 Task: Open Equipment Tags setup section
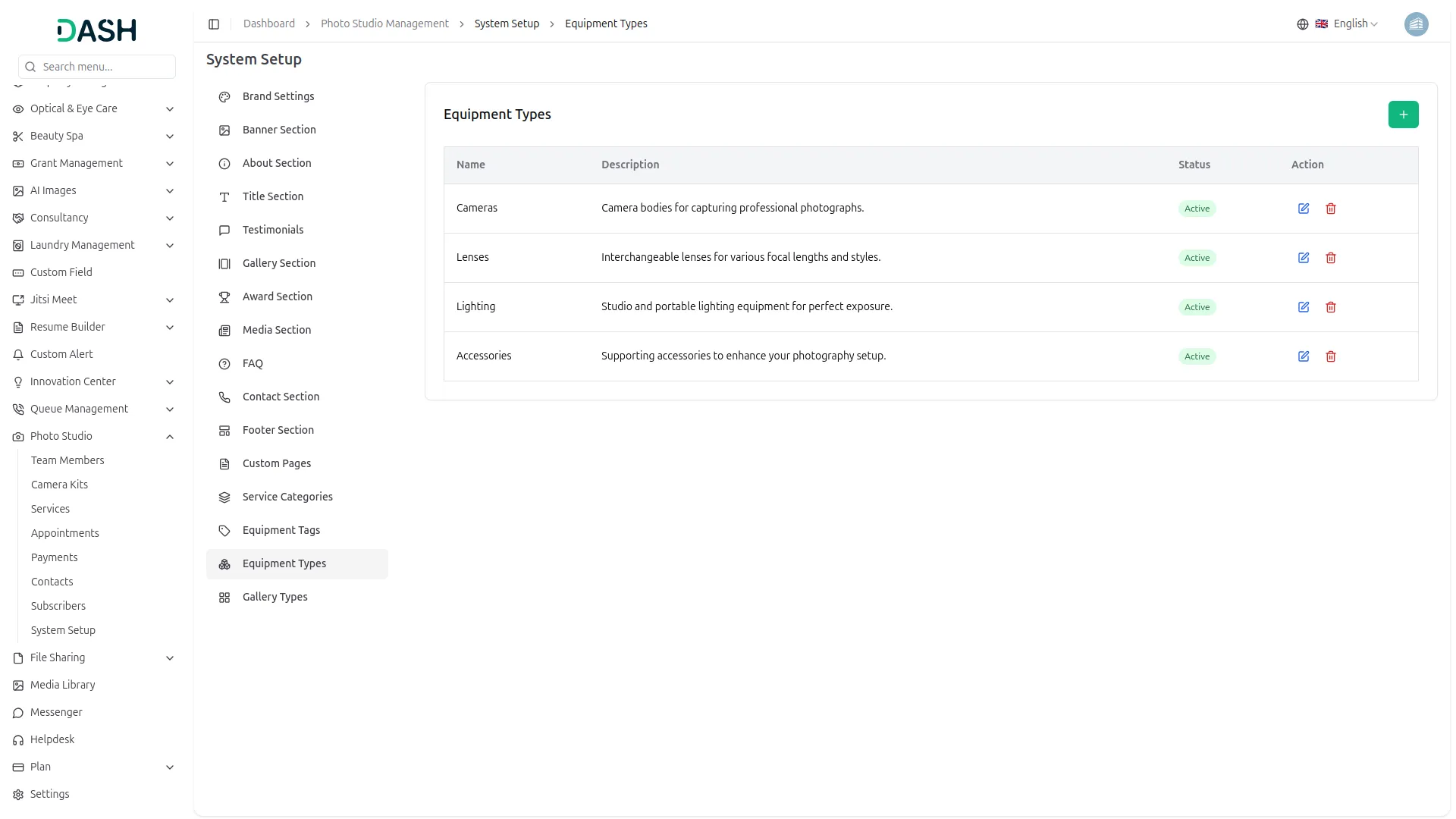pos(281,530)
